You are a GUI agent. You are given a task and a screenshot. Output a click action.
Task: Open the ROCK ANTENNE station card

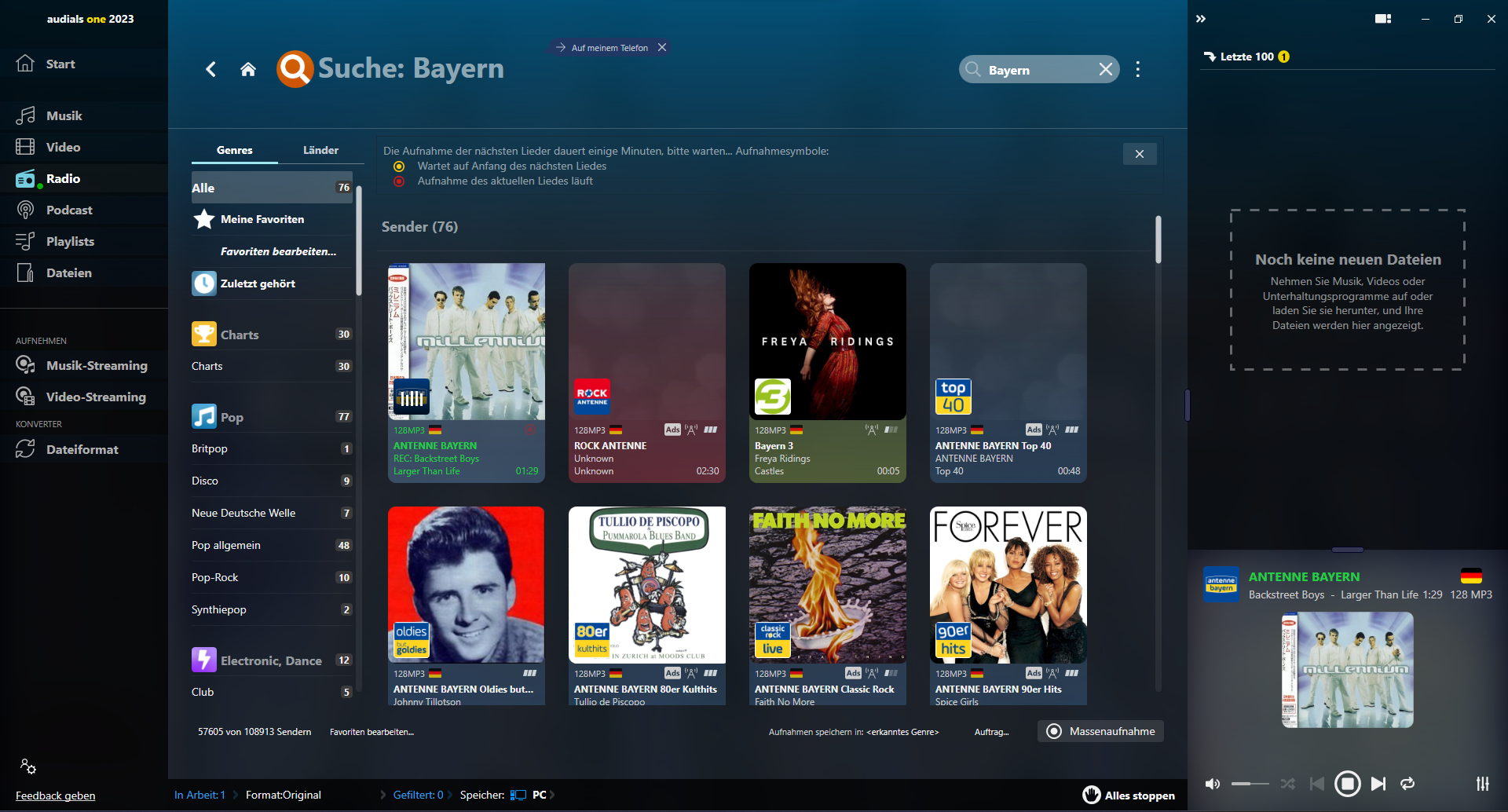pyautogui.click(x=647, y=373)
